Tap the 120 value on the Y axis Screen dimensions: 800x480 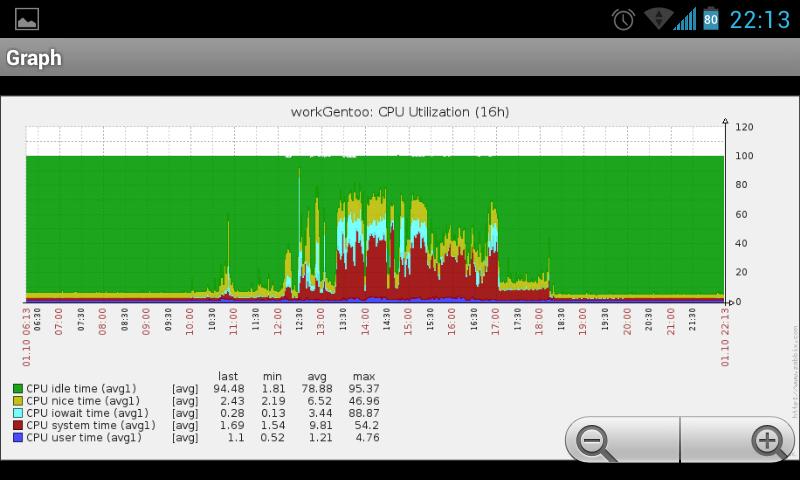pos(744,127)
